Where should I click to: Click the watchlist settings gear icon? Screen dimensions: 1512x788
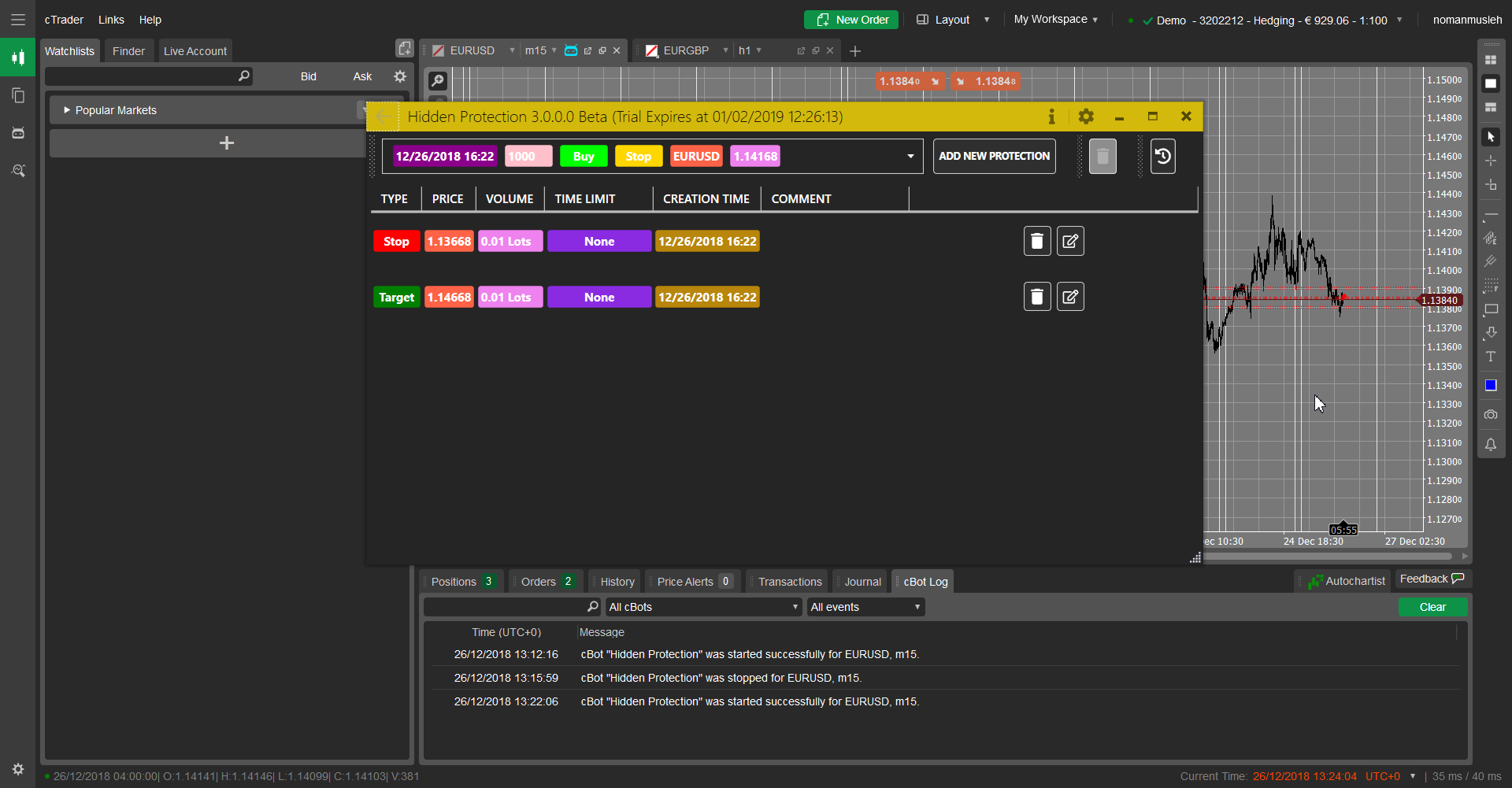(400, 76)
